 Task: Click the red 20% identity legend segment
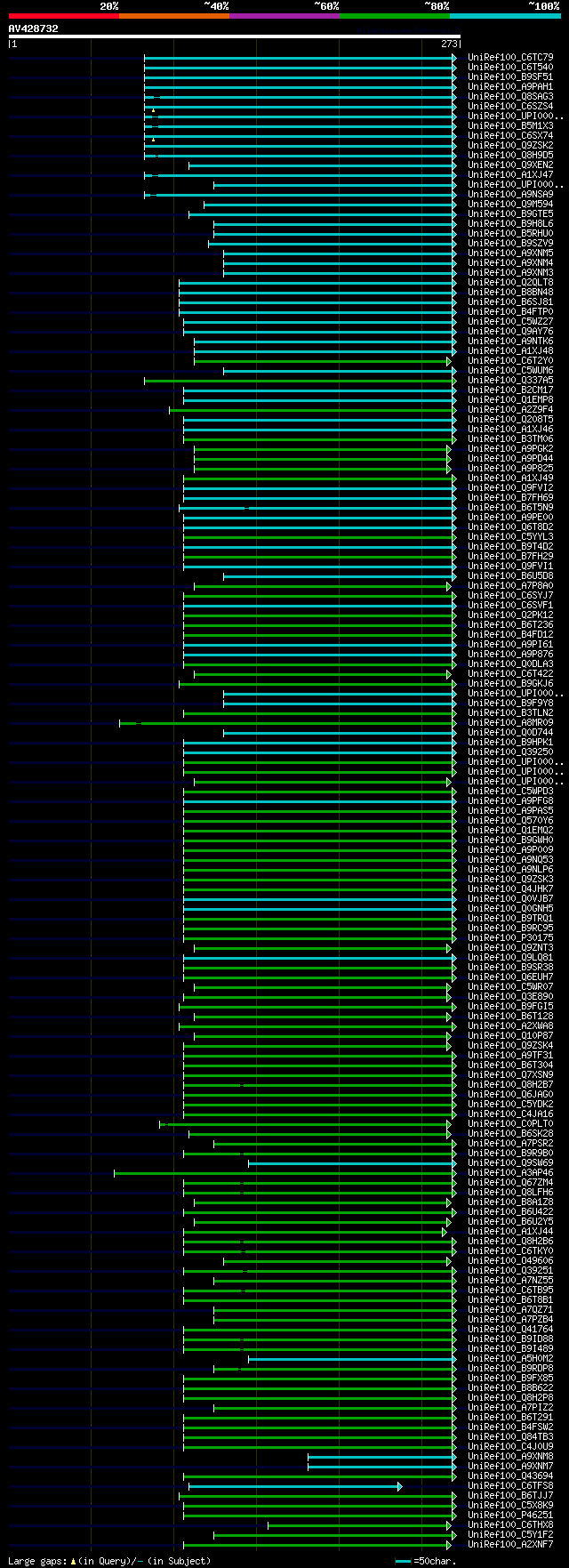tap(63, 16)
